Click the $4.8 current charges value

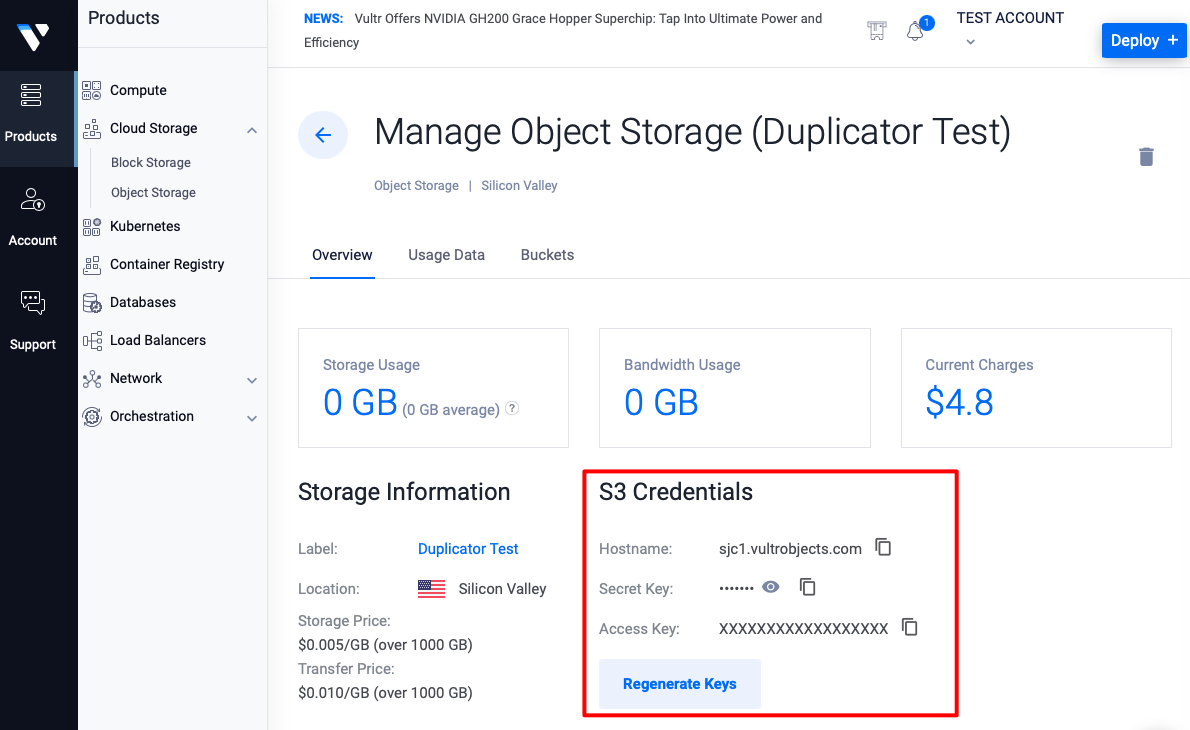[x=959, y=402]
